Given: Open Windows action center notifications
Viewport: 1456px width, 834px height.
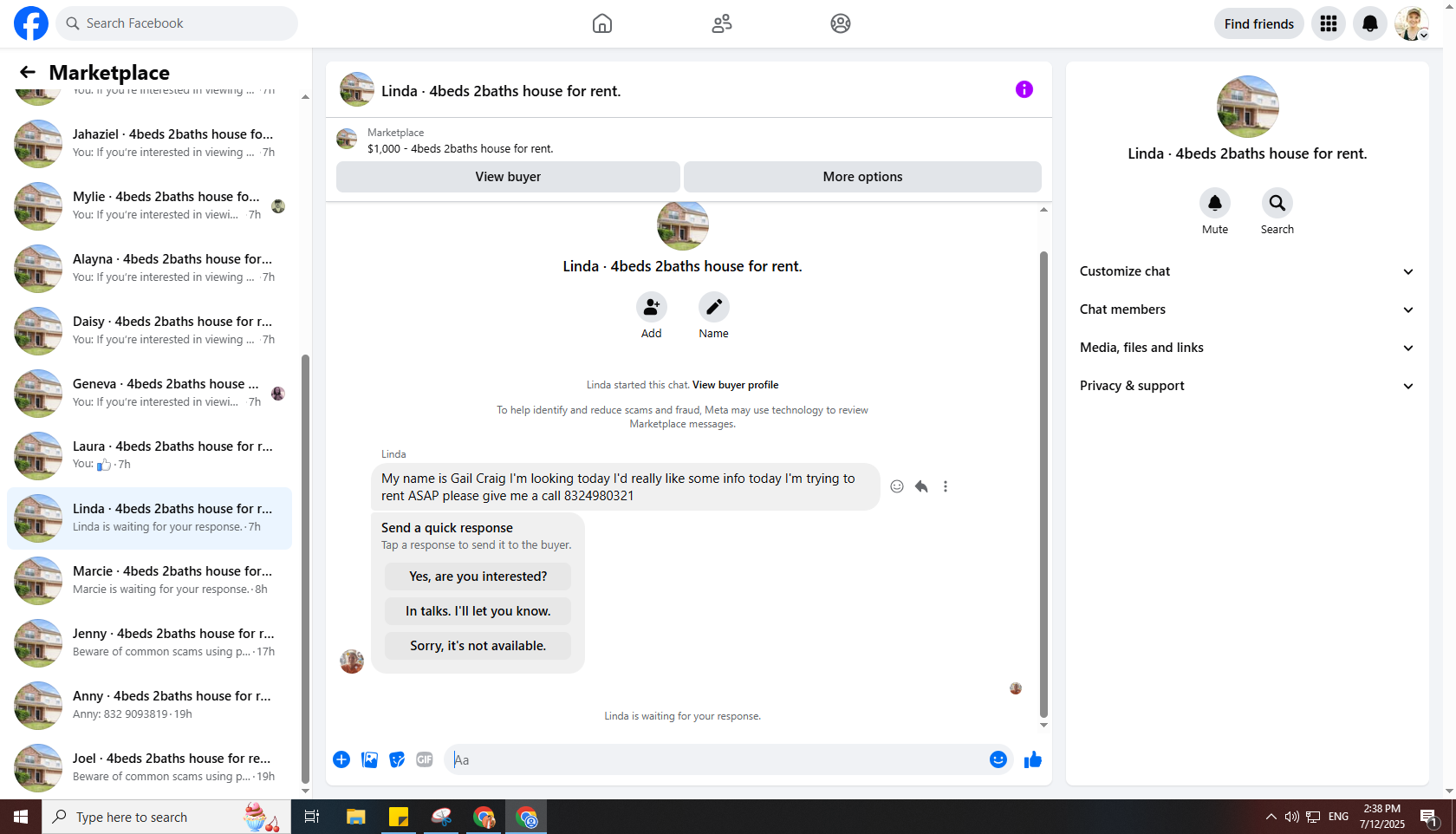Looking at the screenshot, I should pyautogui.click(x=1429, y=817).
